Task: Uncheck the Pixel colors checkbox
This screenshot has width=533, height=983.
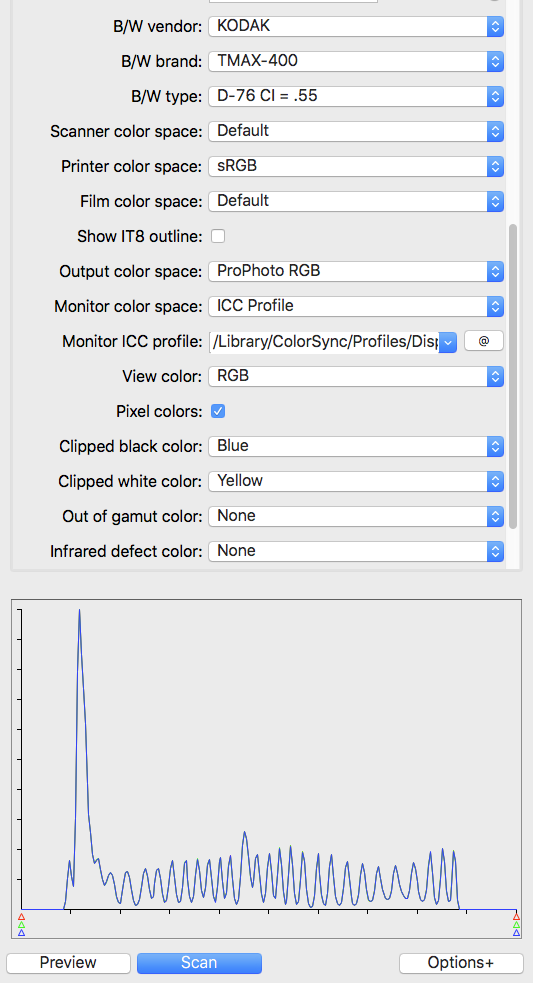Action: 218,411
